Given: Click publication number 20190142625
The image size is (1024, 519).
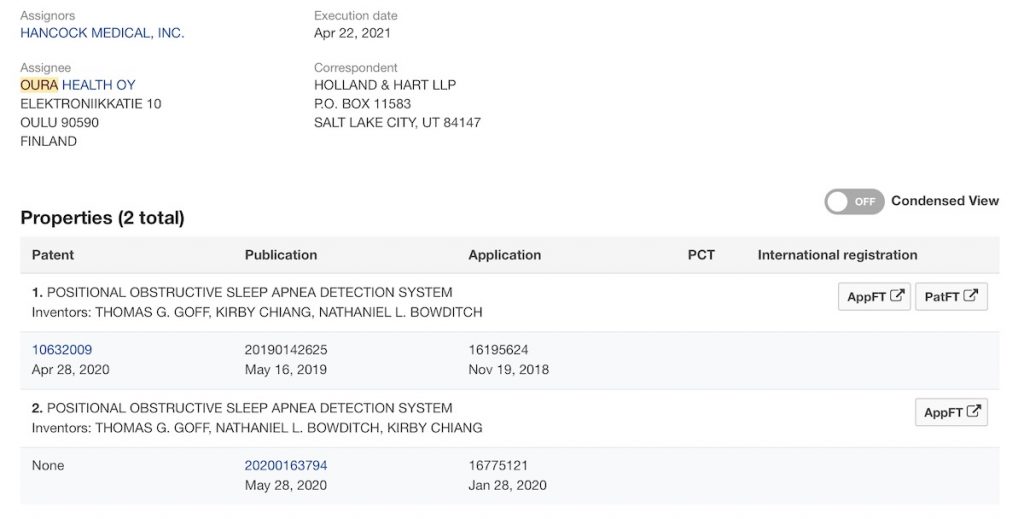Looking at the screenshot, I should [x=286, y=350].
